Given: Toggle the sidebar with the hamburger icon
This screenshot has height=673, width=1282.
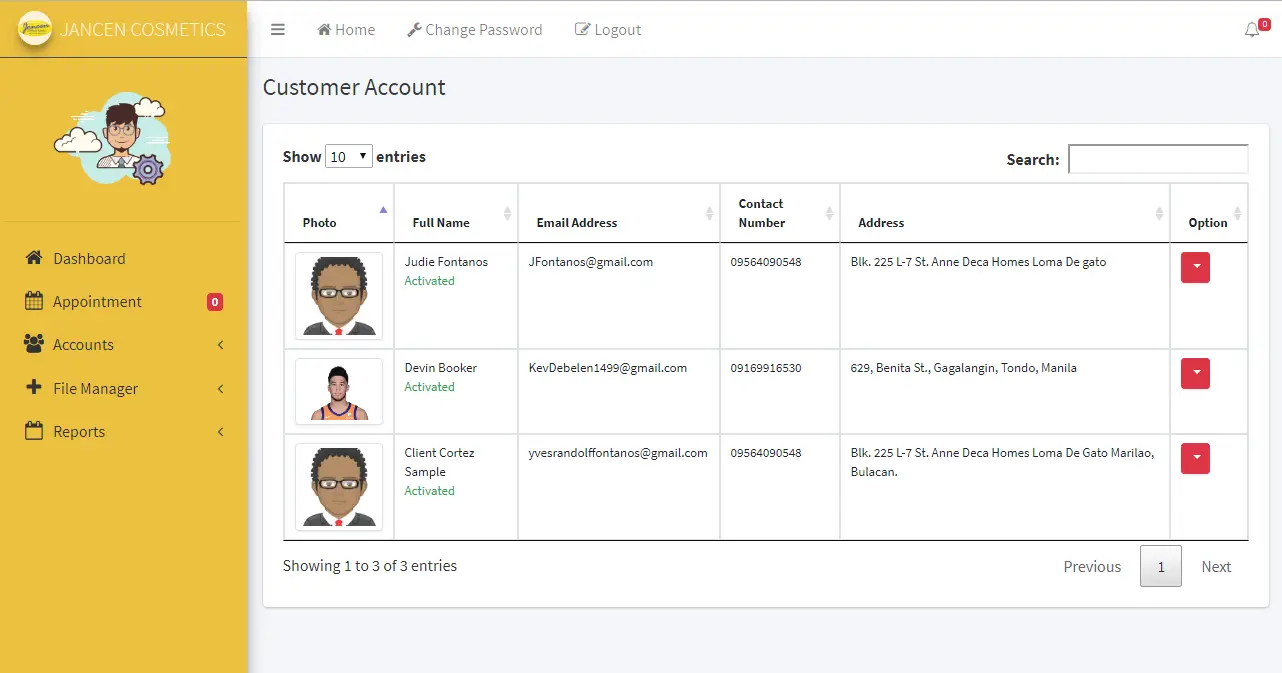Looking at the screenshot, I should coord(278,30).
